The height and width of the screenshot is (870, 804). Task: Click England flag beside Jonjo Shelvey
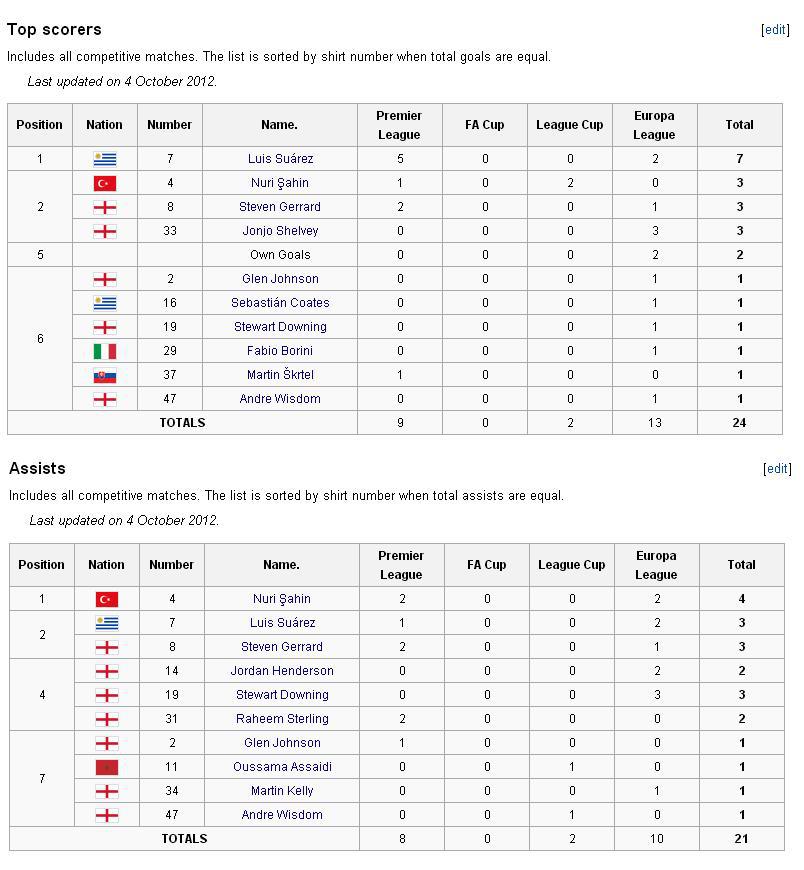[x=105, y=231]
